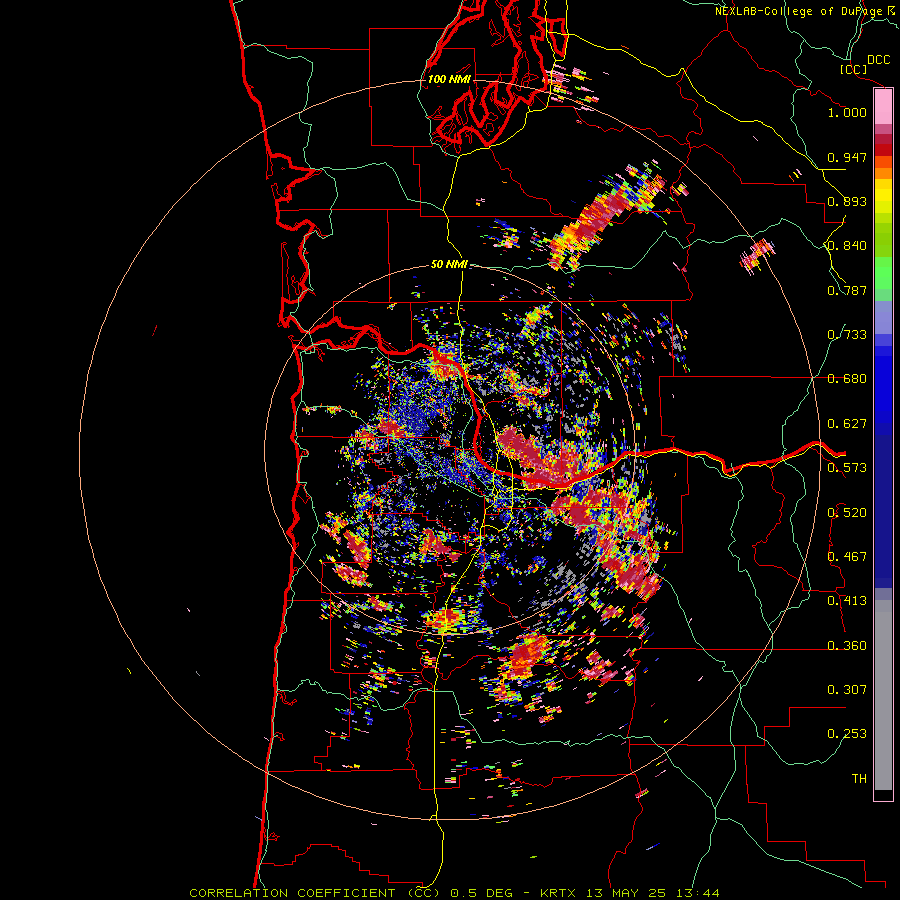Click the NEXLAB-College of DuPage label
This screenshot has width=900, height=900.
799,11
